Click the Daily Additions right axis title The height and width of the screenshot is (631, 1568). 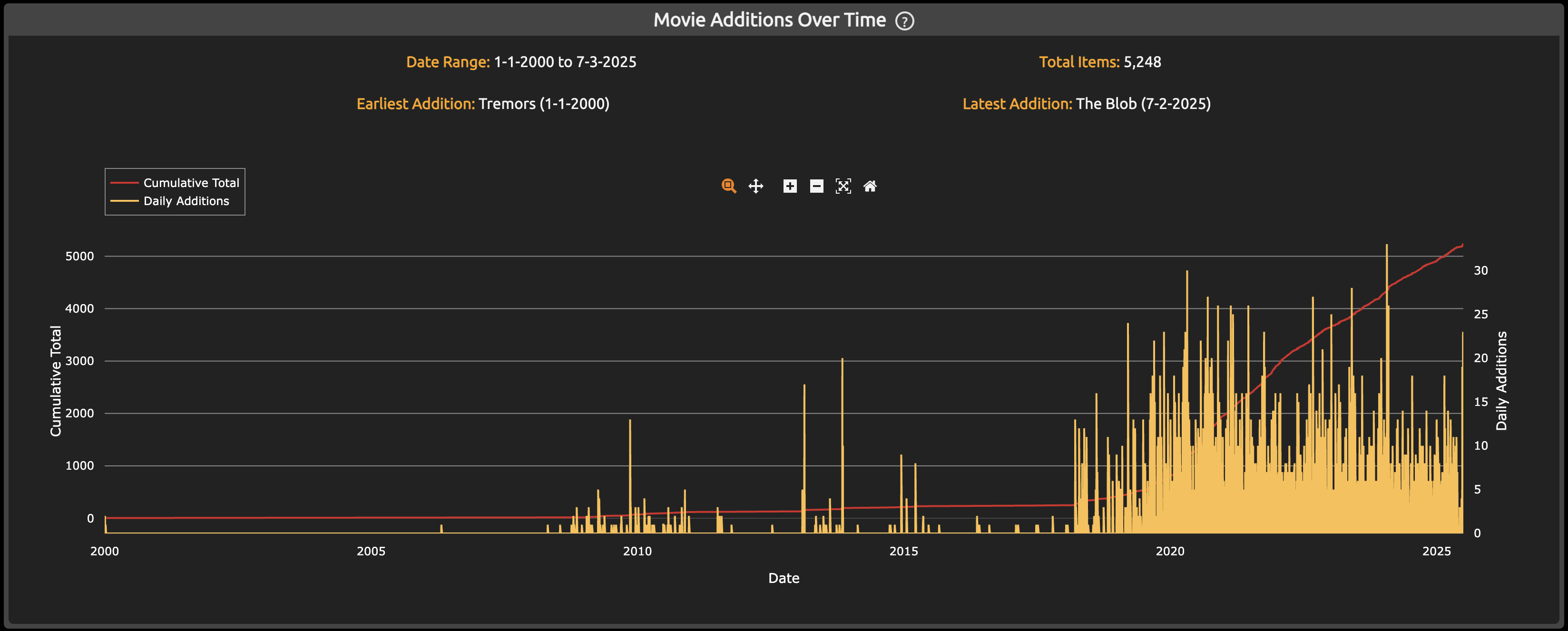1501,381
